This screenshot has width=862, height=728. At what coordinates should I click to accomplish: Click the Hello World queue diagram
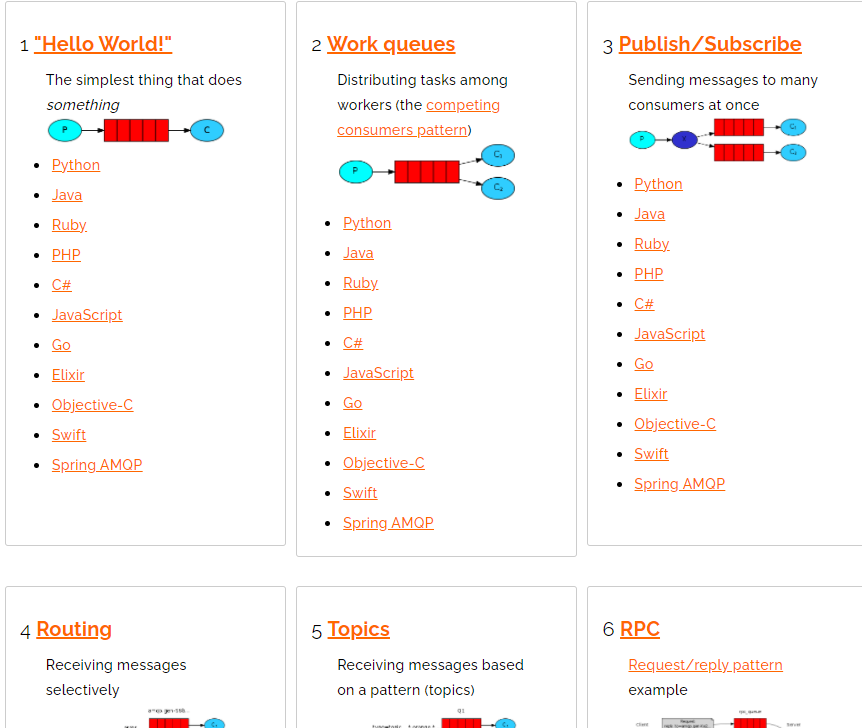136,130
